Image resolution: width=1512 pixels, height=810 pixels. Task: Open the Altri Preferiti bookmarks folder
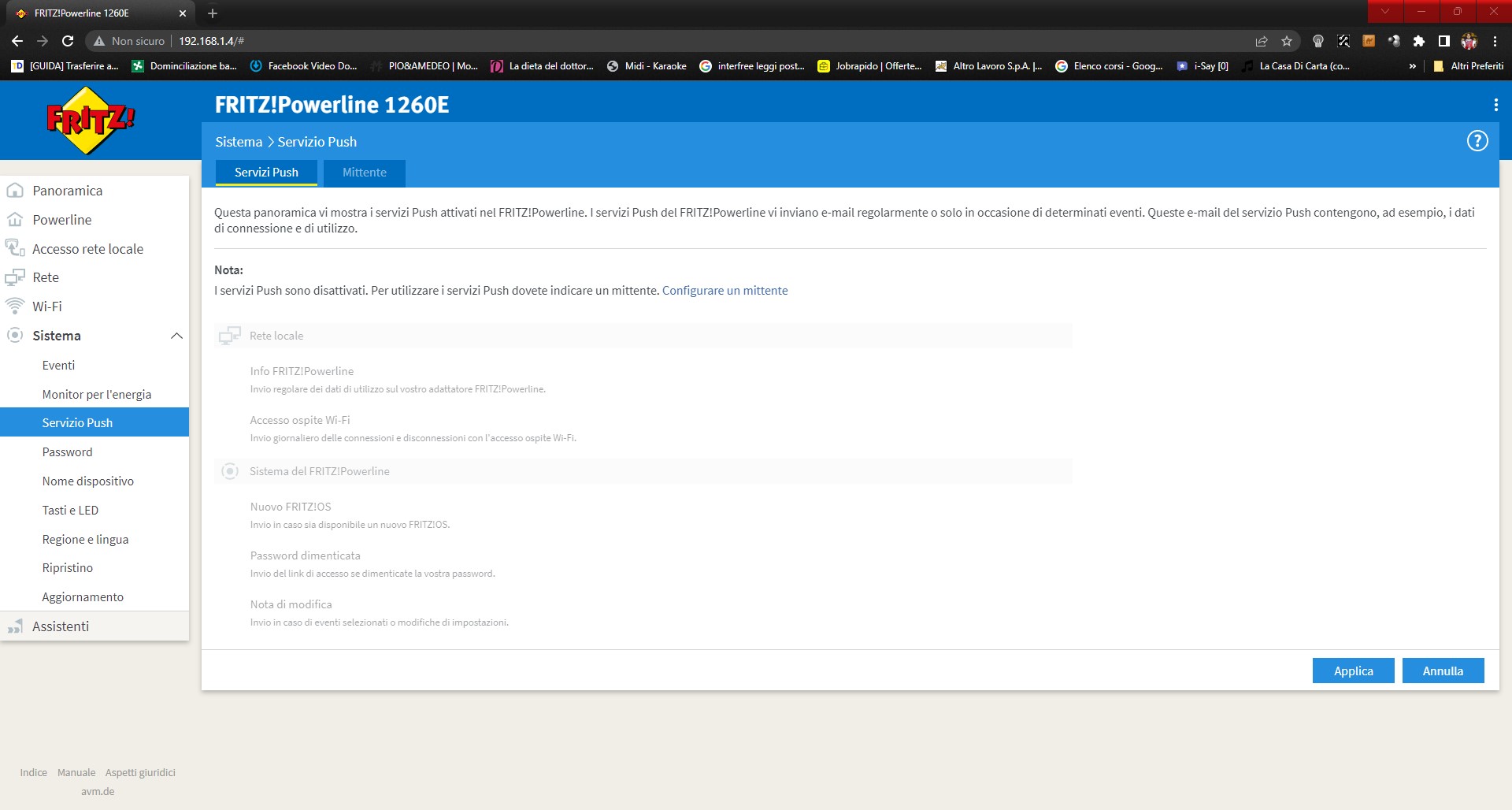pos(1469,66)
